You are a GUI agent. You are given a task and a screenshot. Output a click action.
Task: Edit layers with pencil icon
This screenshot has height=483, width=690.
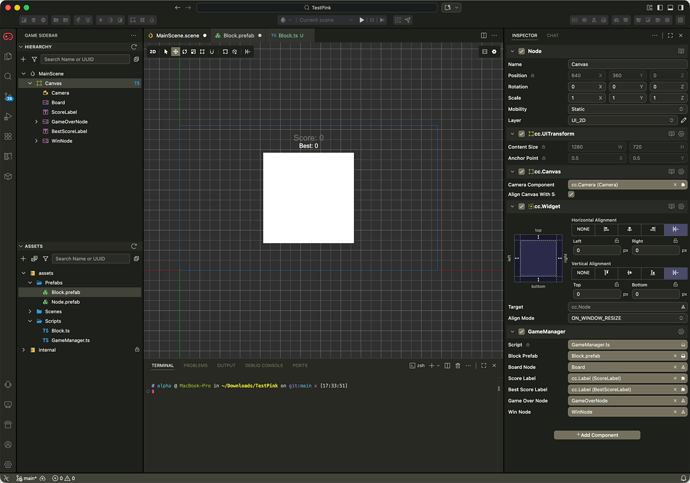683,120
